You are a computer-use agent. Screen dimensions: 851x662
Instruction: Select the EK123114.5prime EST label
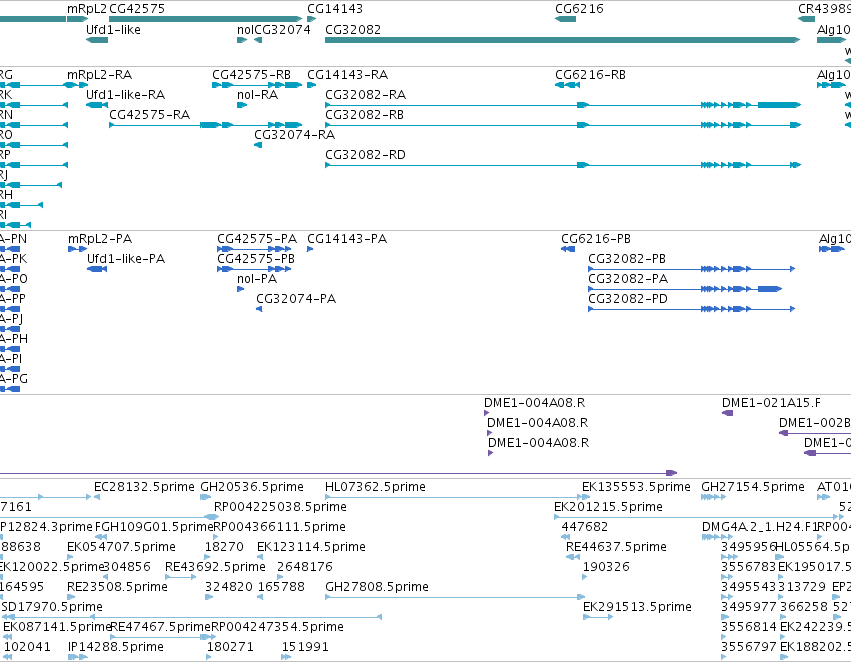click(311, 547)
